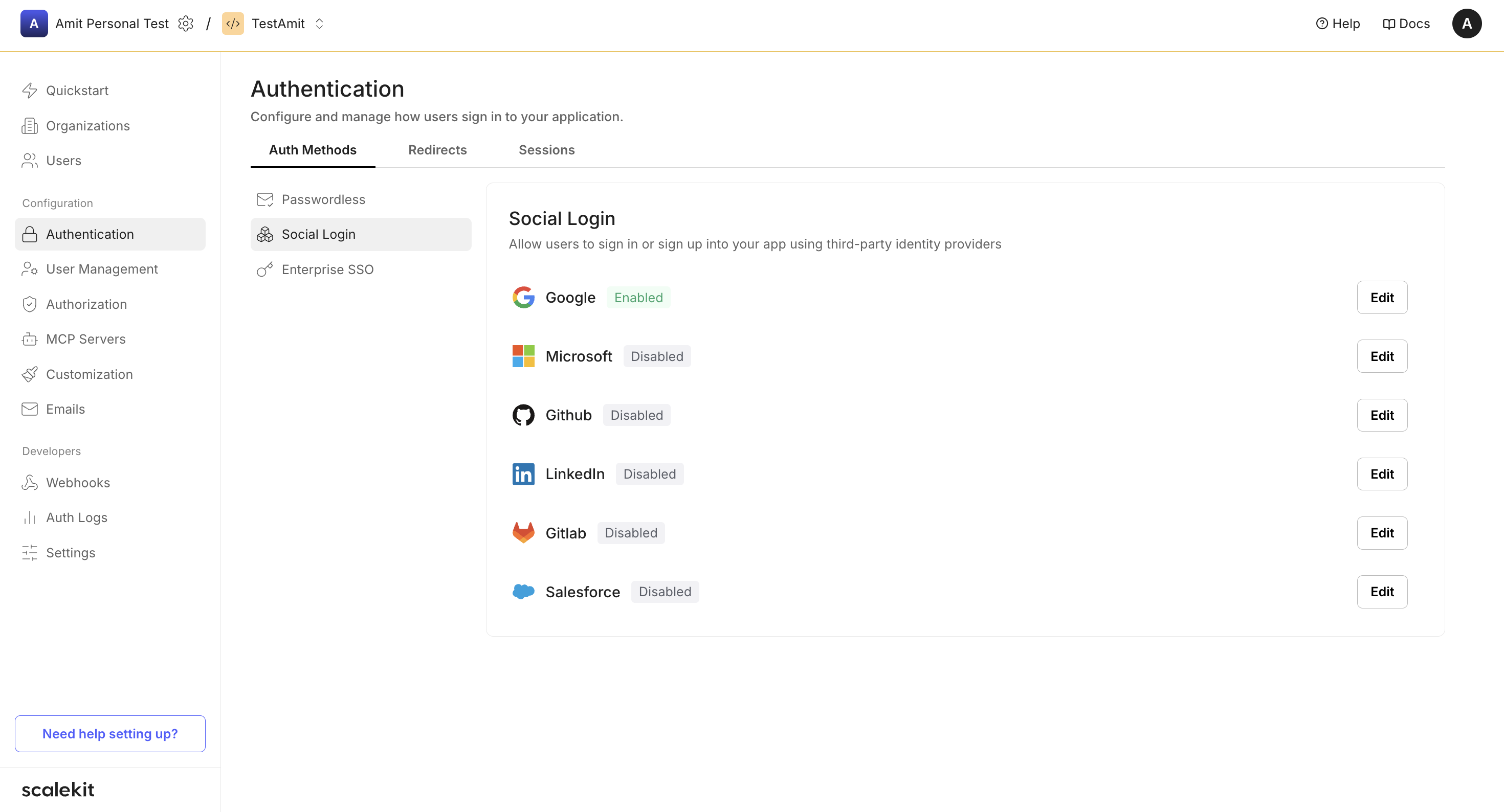Click the Gitlab logo
1504x812 pixels.
(523, 533)
